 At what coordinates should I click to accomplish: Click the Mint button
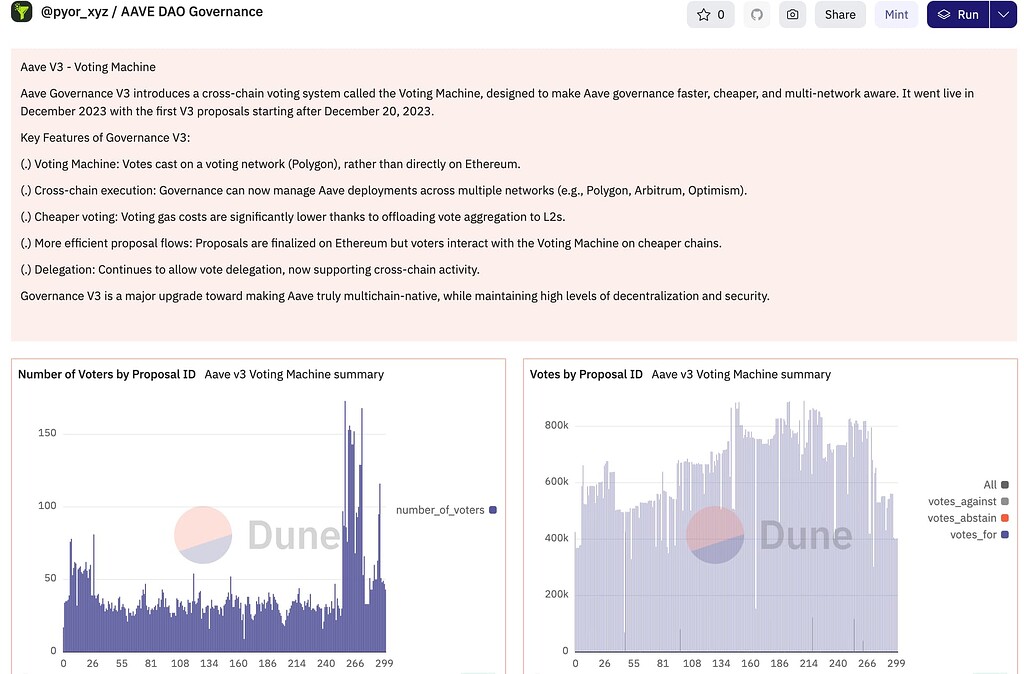point(895,14)
